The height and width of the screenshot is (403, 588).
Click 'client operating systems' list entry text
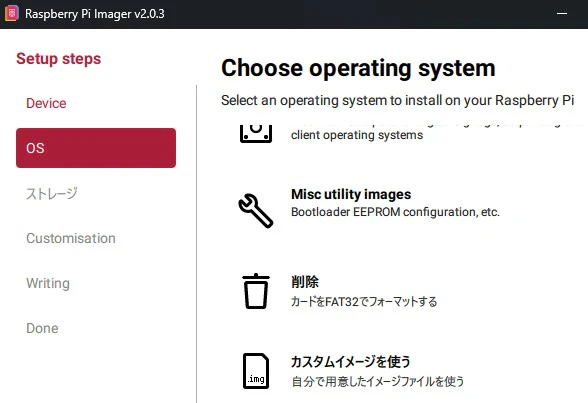tap(357, 135)
